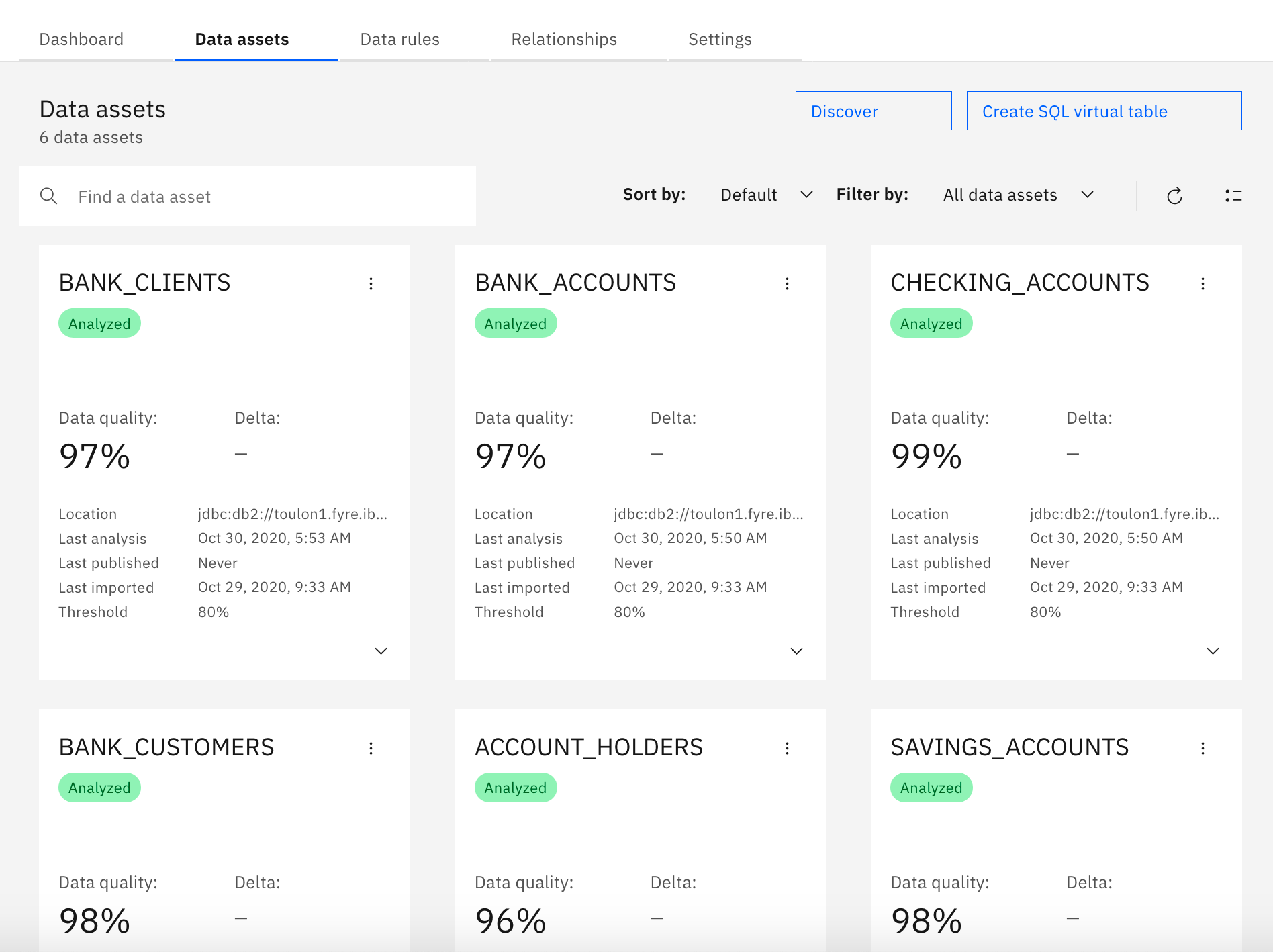This screenshot has width=1273, height=952.
Task: Expand the CHECKING_ACCOUNTS card details
Action: (x=1213, y=651)
